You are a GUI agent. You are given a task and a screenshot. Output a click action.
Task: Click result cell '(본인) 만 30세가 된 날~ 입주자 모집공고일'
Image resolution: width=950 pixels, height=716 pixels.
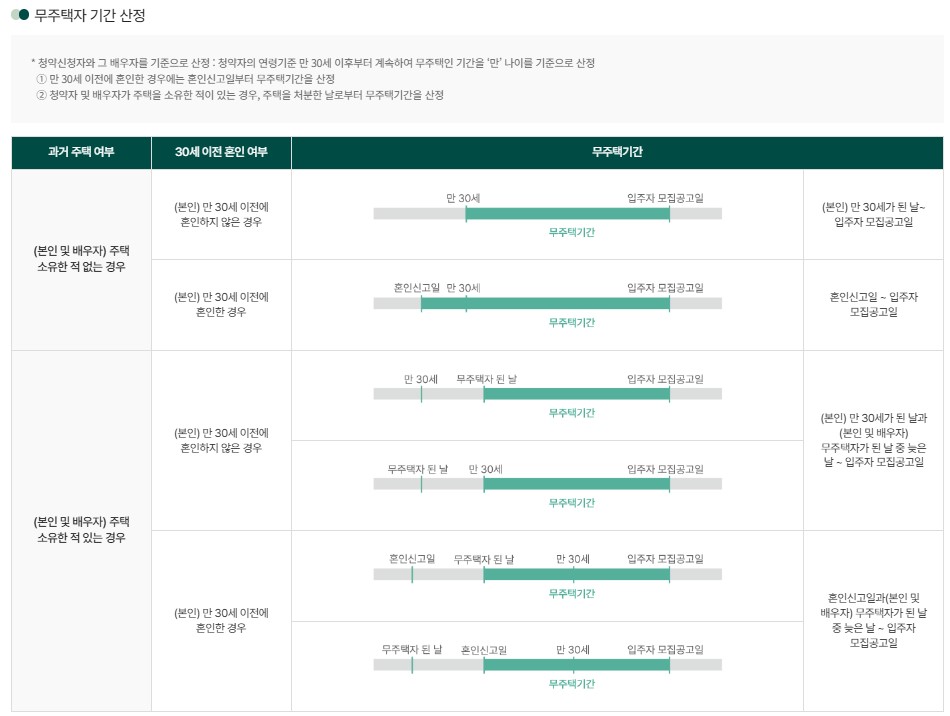click(x=873, y=214)
